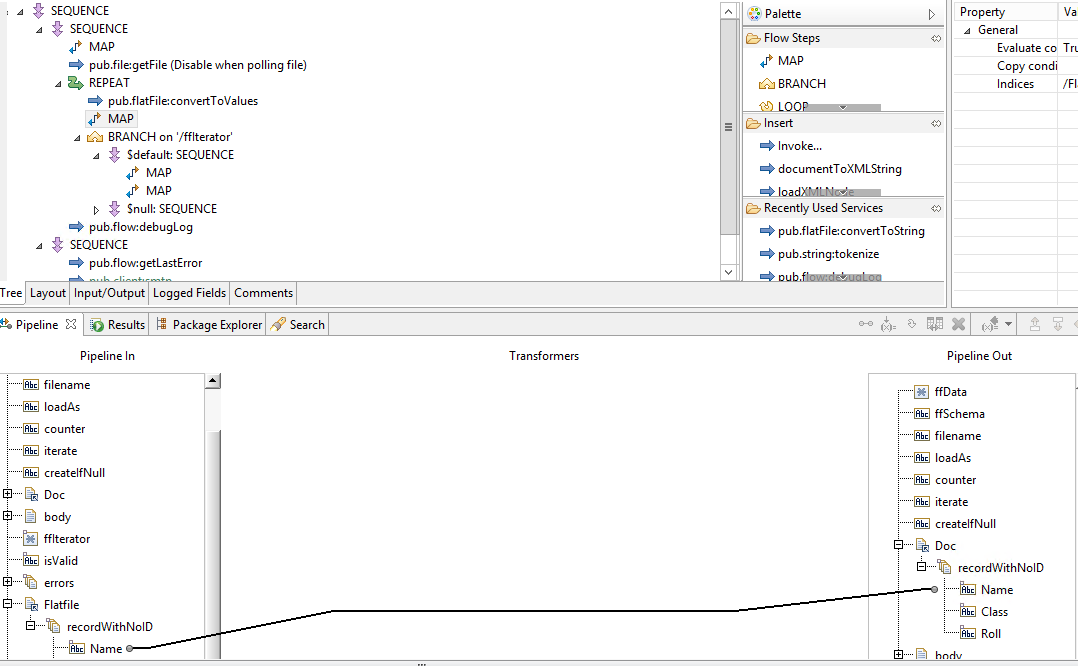Select documentToXMLString in the Insert section
This screenshot has height=666, width=1078.
tap(830, 168)
